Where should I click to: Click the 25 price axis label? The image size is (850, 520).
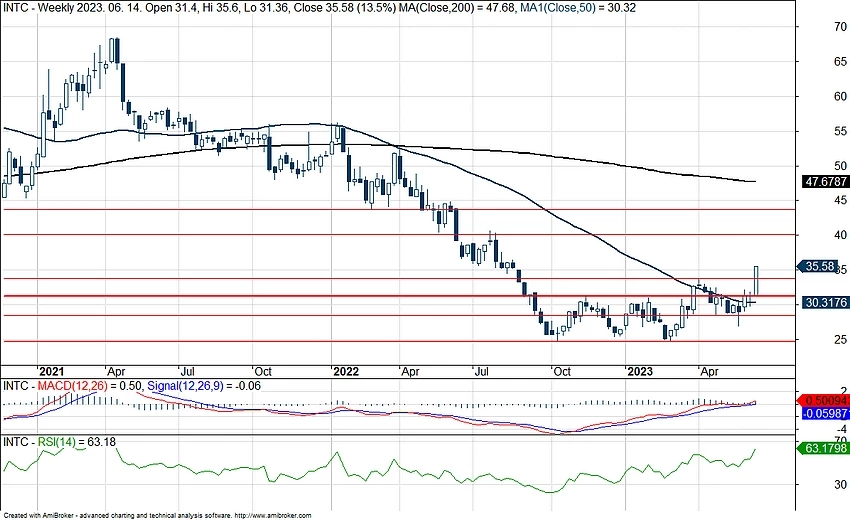pos(841,339)
